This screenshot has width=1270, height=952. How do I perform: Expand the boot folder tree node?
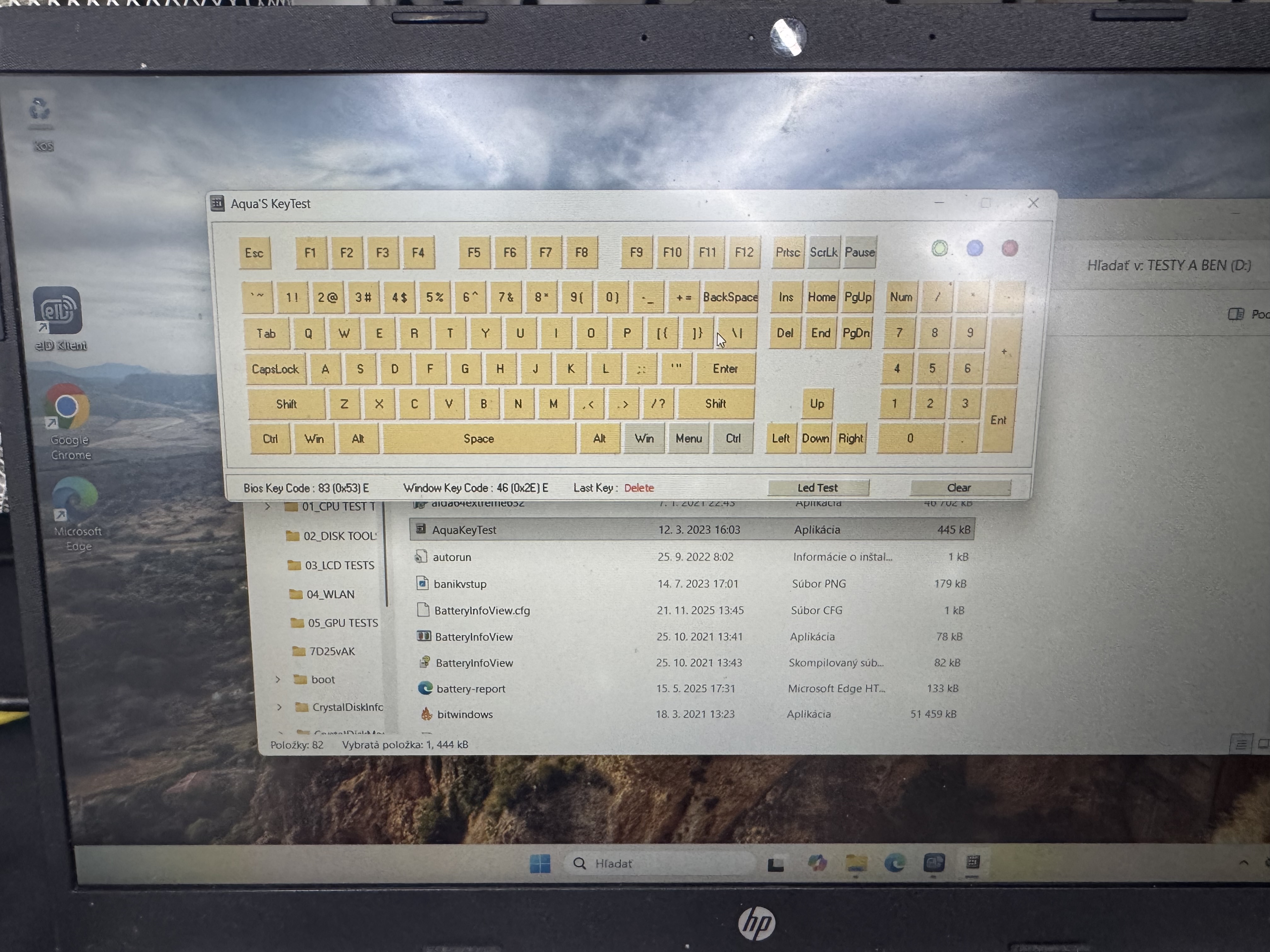click(x=278, y=679)
